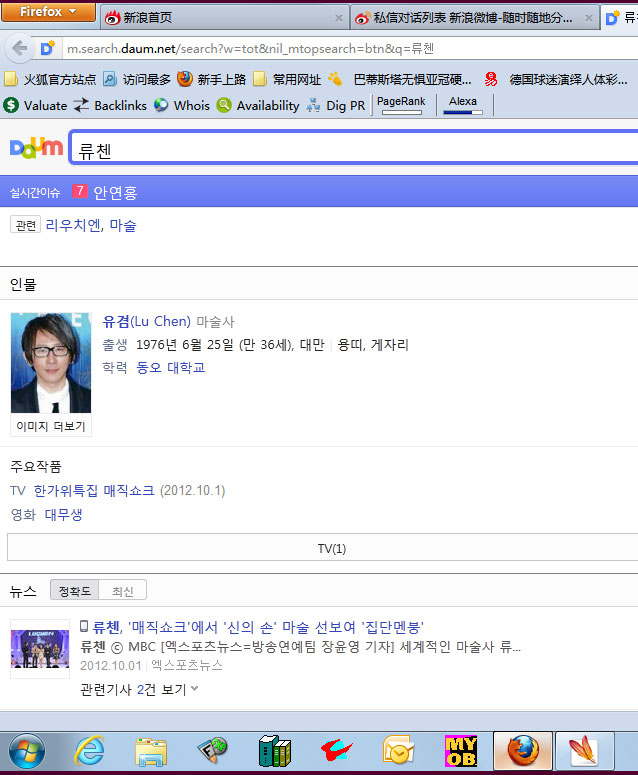The image size is (638, 775).
Task: Click the 이미지 더보기 button
Action: [51, 426]
